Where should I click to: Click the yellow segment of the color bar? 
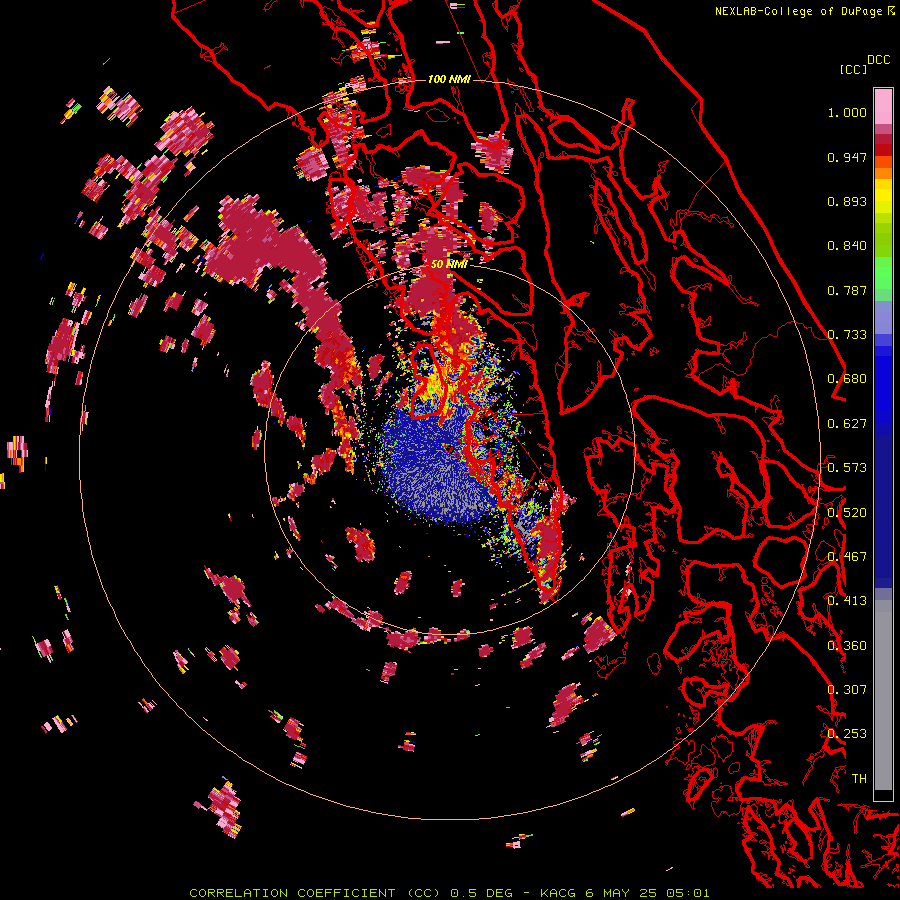coord(883,198)
